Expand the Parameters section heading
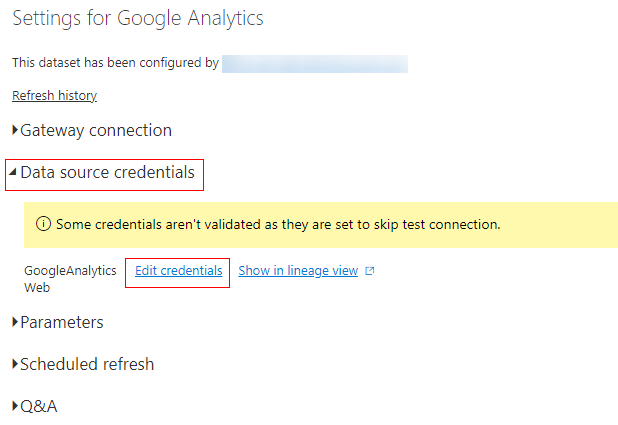The width and height of the screenshot is (618, 425). click(x=62, y=322)
